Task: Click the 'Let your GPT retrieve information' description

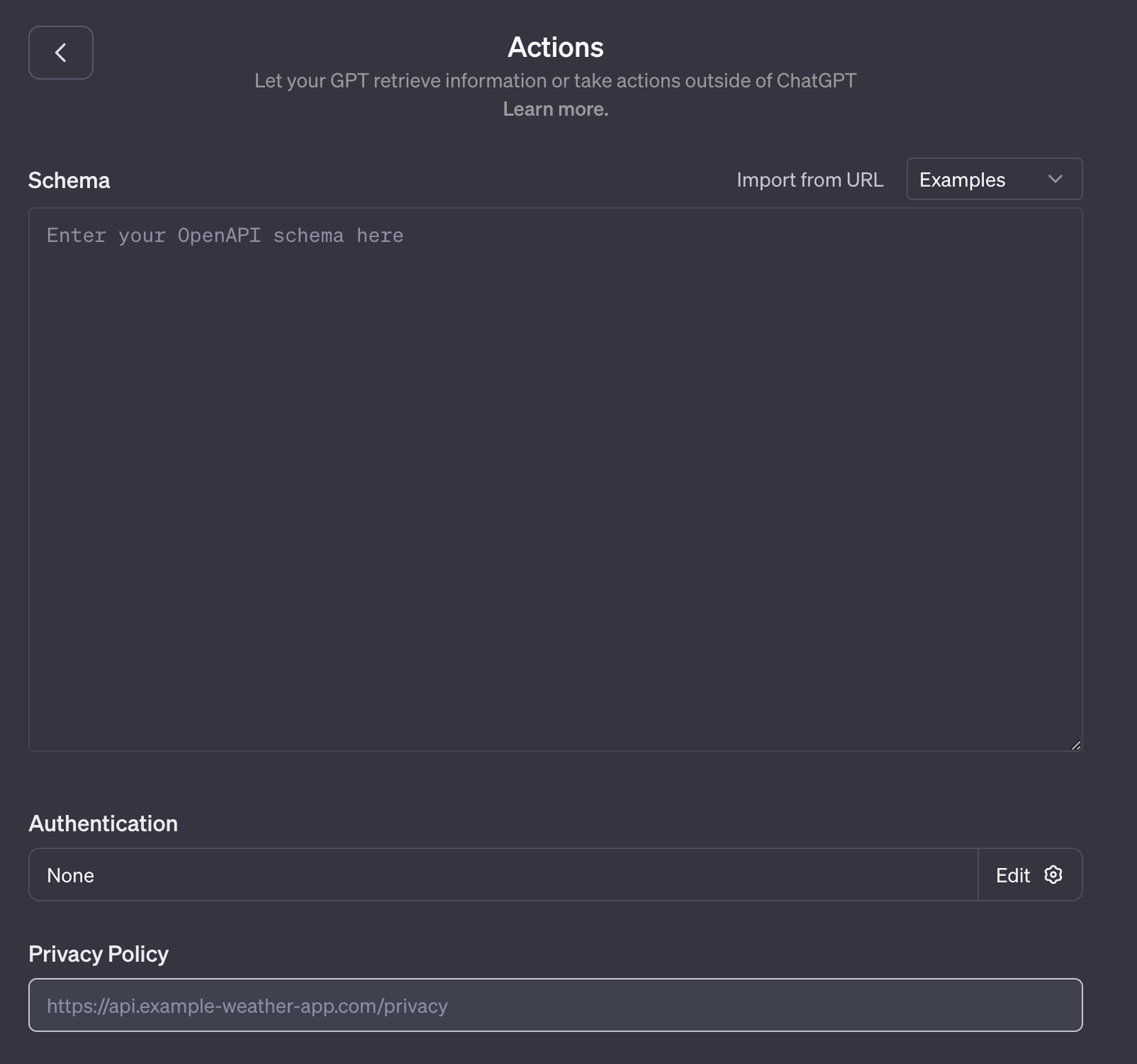Action: (555, 81)
